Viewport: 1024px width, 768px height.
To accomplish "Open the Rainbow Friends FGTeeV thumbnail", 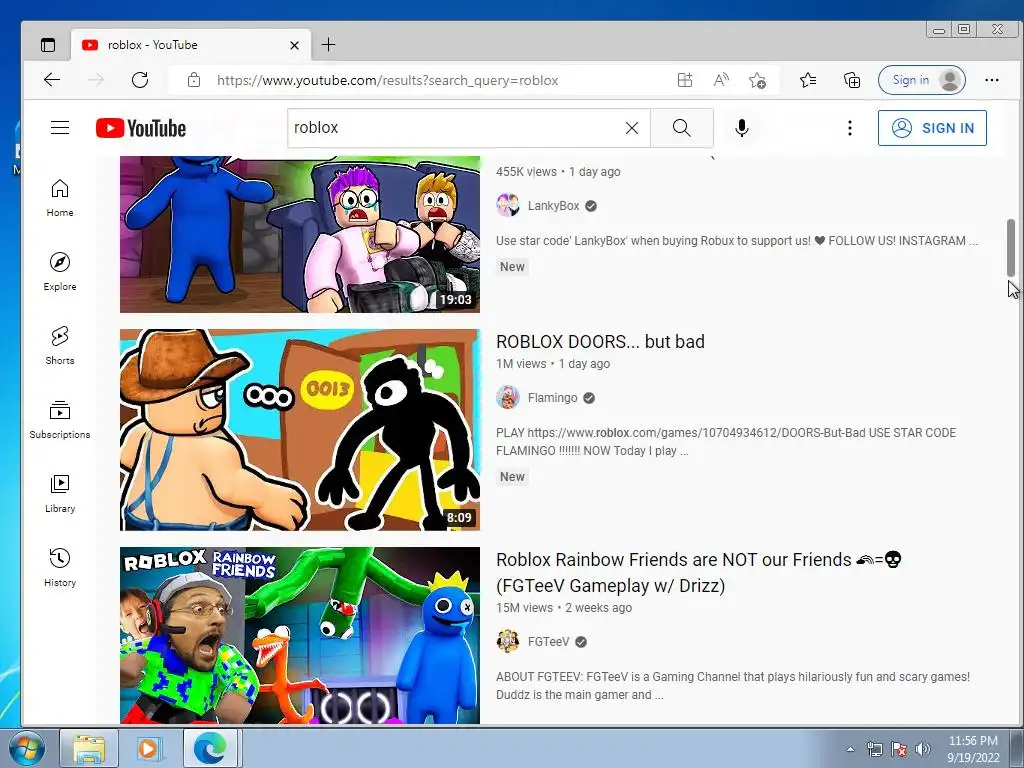I will [x=300, y=635].
